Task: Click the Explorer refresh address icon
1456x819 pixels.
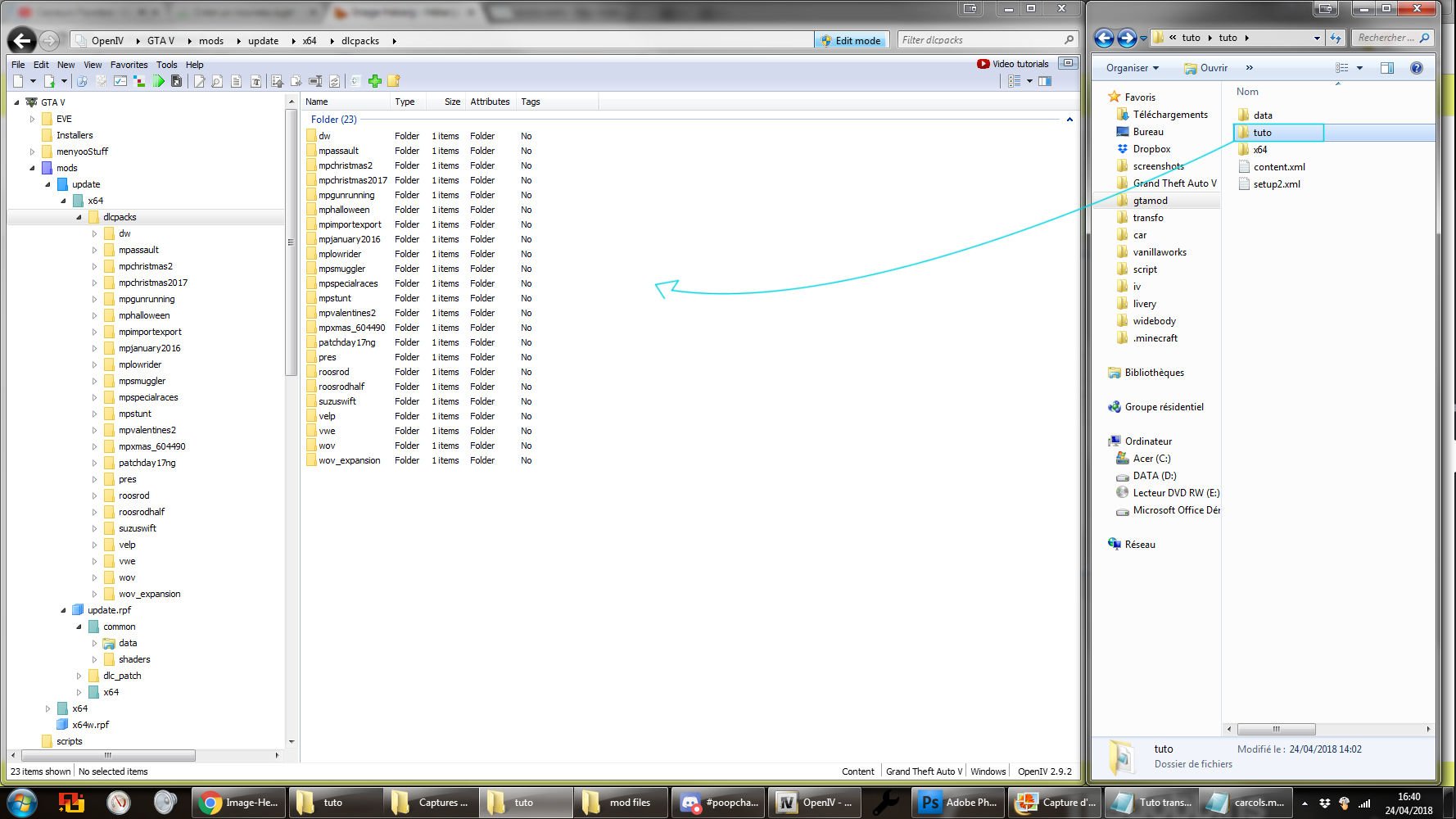Action: (1336, 38)
